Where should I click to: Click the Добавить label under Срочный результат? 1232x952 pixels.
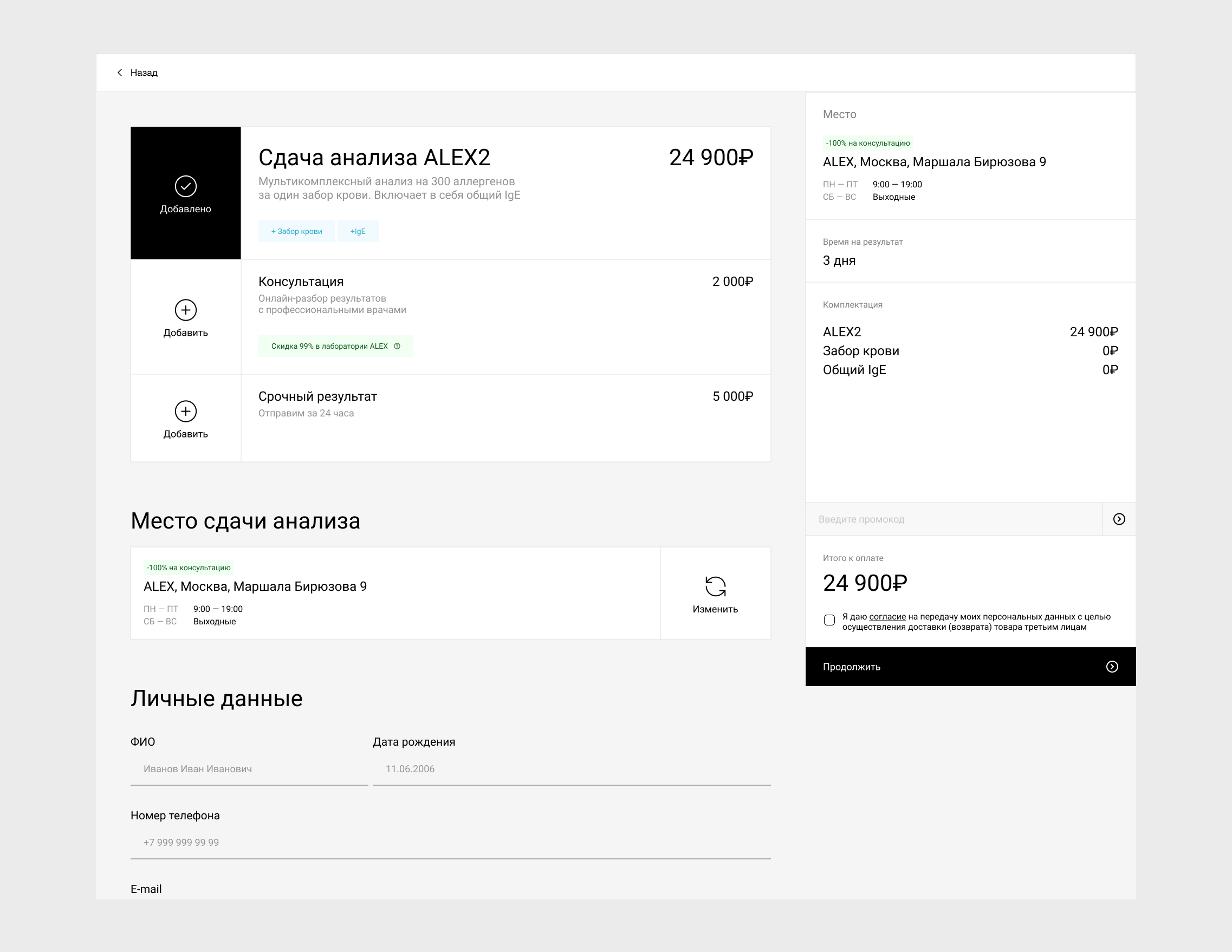tap(186, 434)
